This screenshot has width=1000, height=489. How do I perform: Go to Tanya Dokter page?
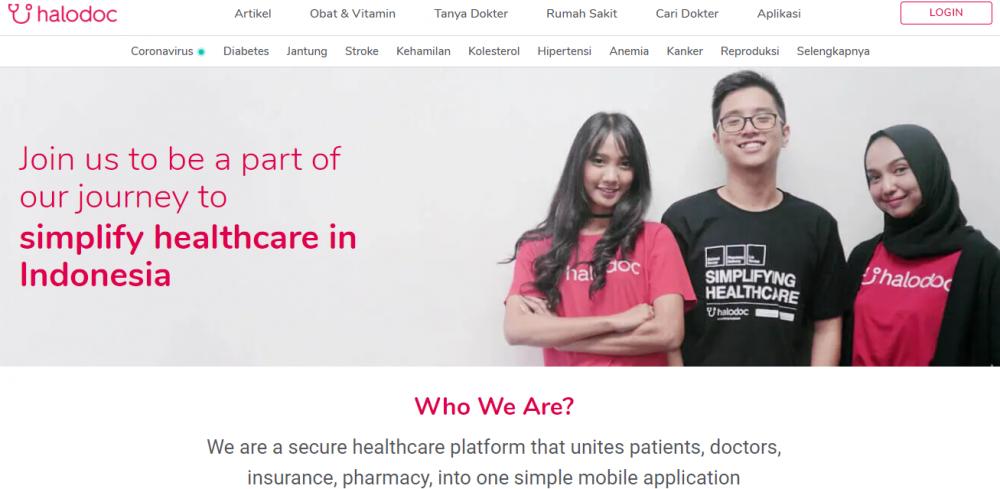(471, 13)
